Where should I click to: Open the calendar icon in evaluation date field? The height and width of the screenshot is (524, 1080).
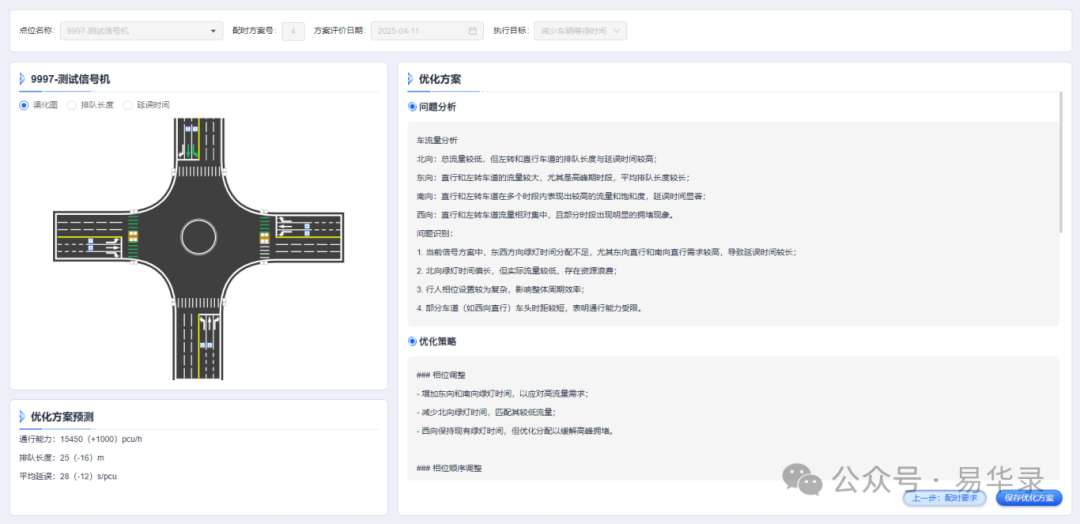[472, 31]
